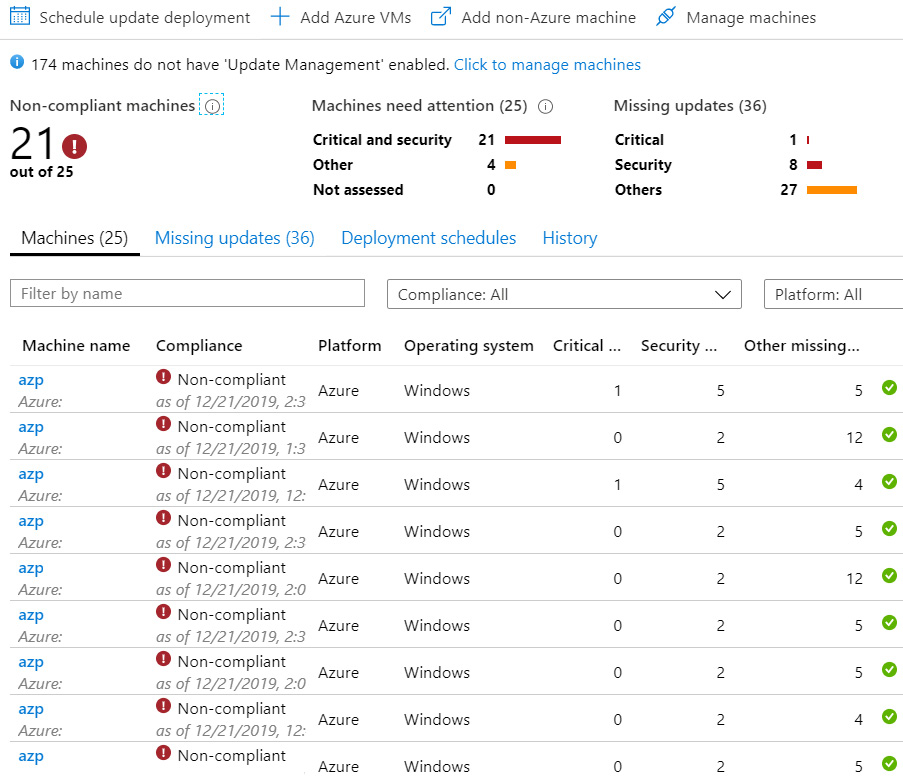Click the Add non-Azure machine icon

click(x=440, y=17)
